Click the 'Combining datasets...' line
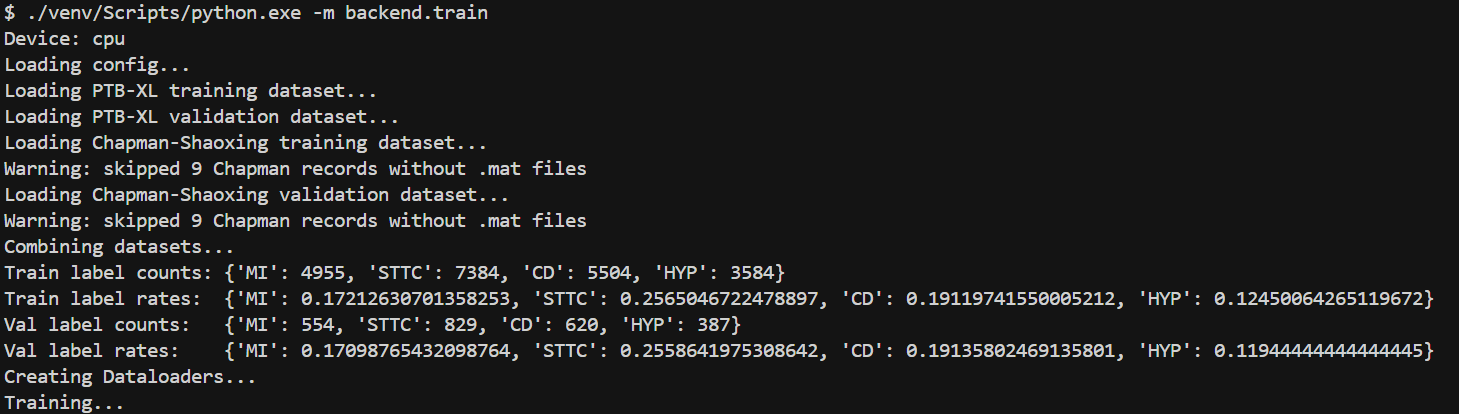The image size is (1459, 414). click(119, 247)
